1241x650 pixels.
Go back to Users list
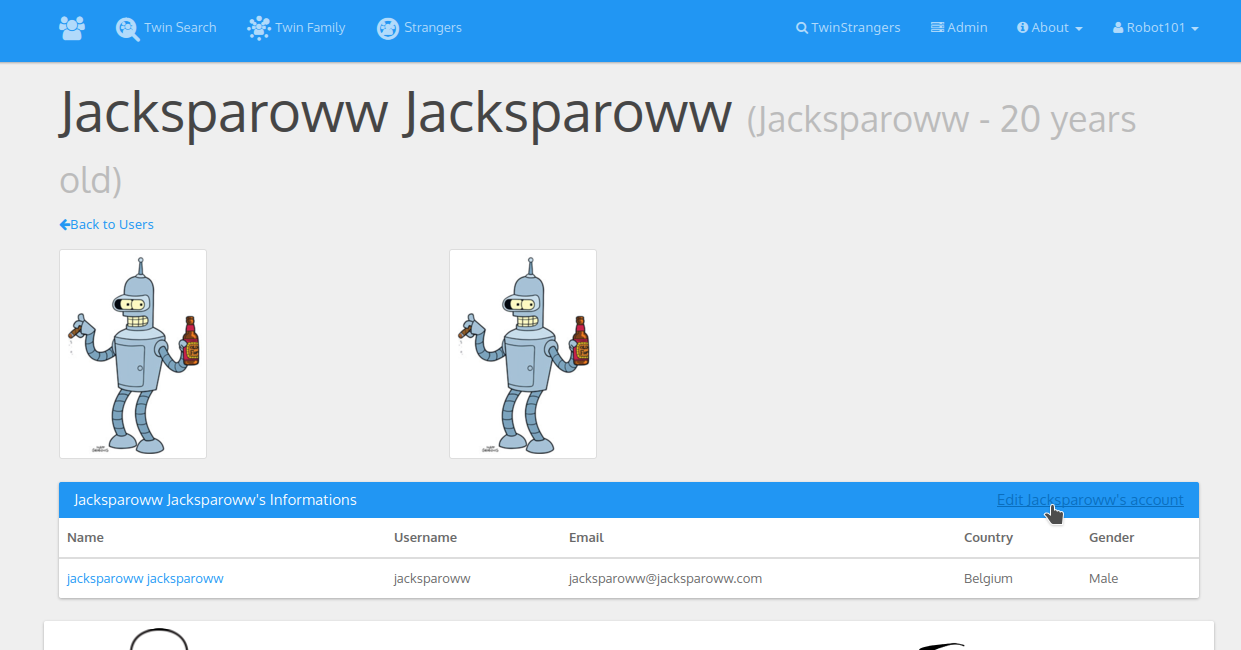(106, 225)
